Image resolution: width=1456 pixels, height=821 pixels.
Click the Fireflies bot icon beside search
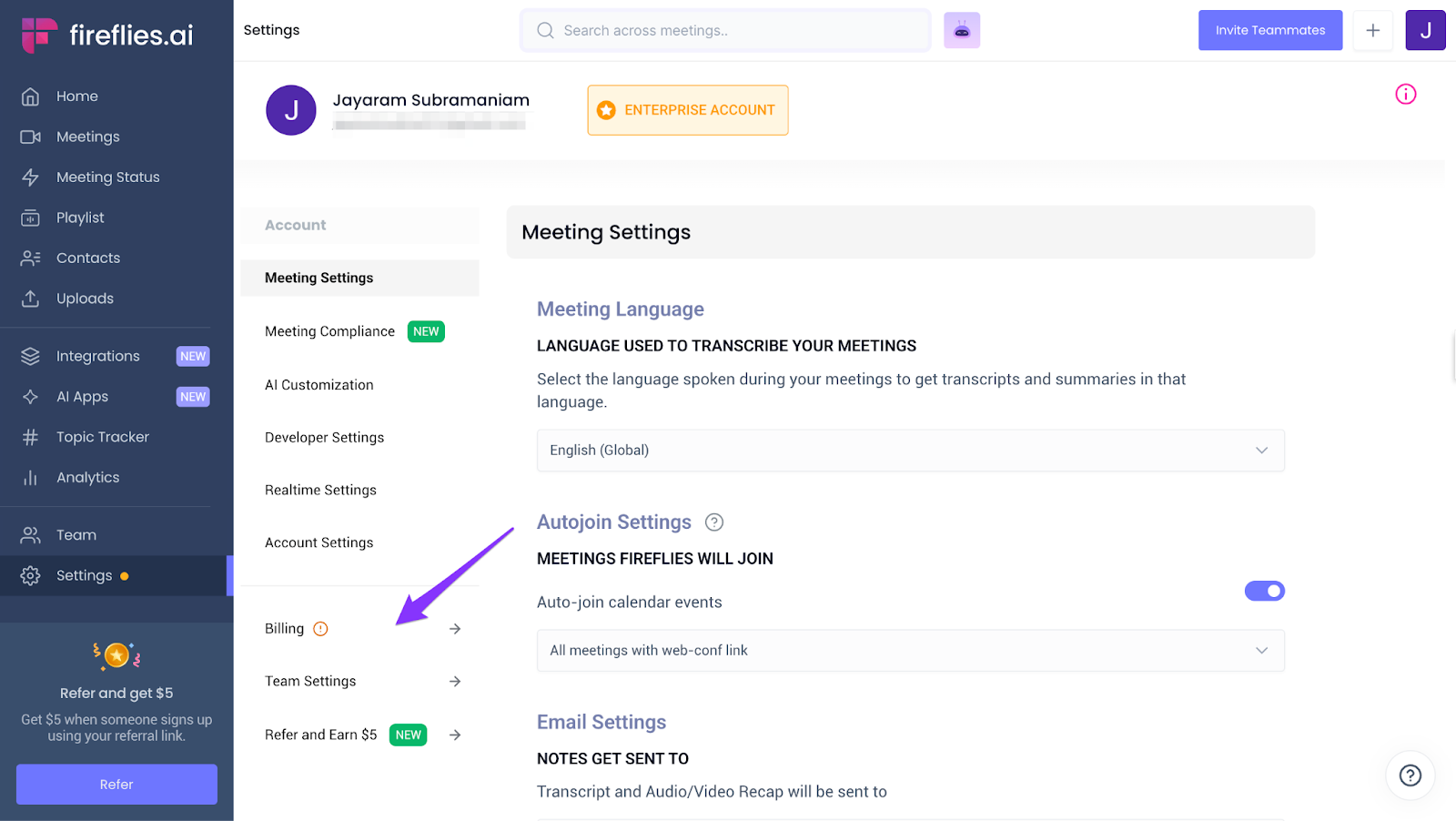(x=961, y=30)
